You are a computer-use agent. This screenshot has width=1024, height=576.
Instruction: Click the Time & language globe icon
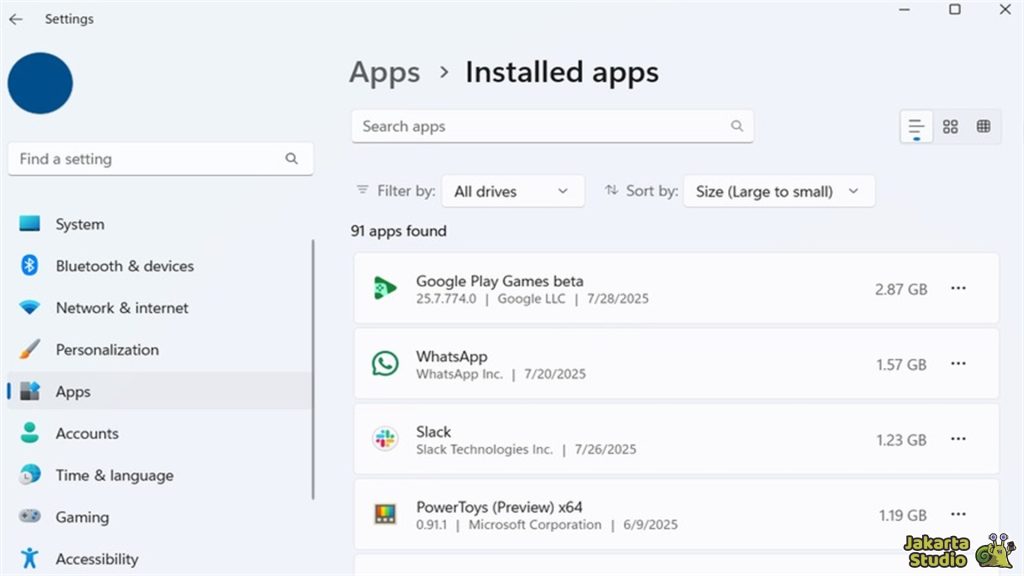tap(29, 475)
